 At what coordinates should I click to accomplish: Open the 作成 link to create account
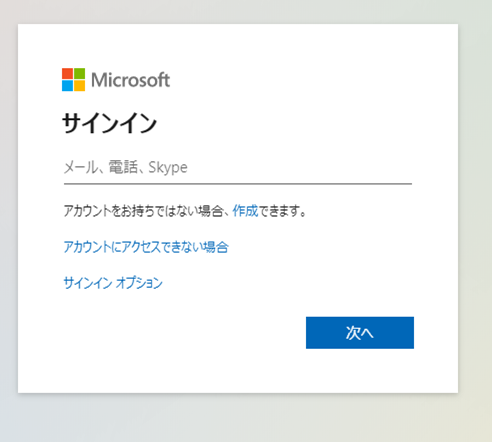(245, 211)
